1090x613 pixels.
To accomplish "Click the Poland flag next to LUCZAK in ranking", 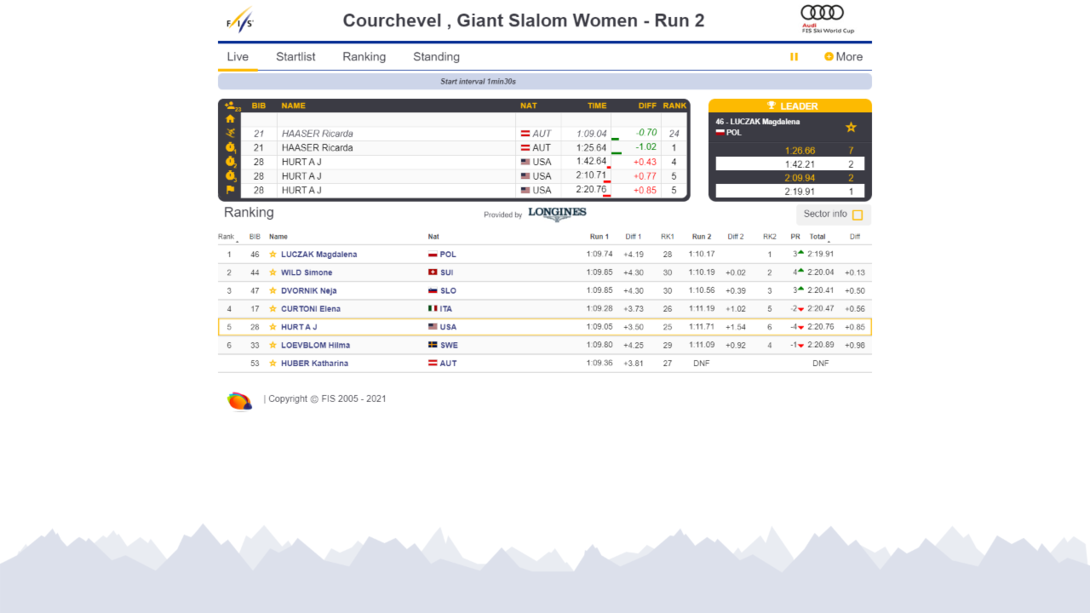I will [x=432, y=254].
